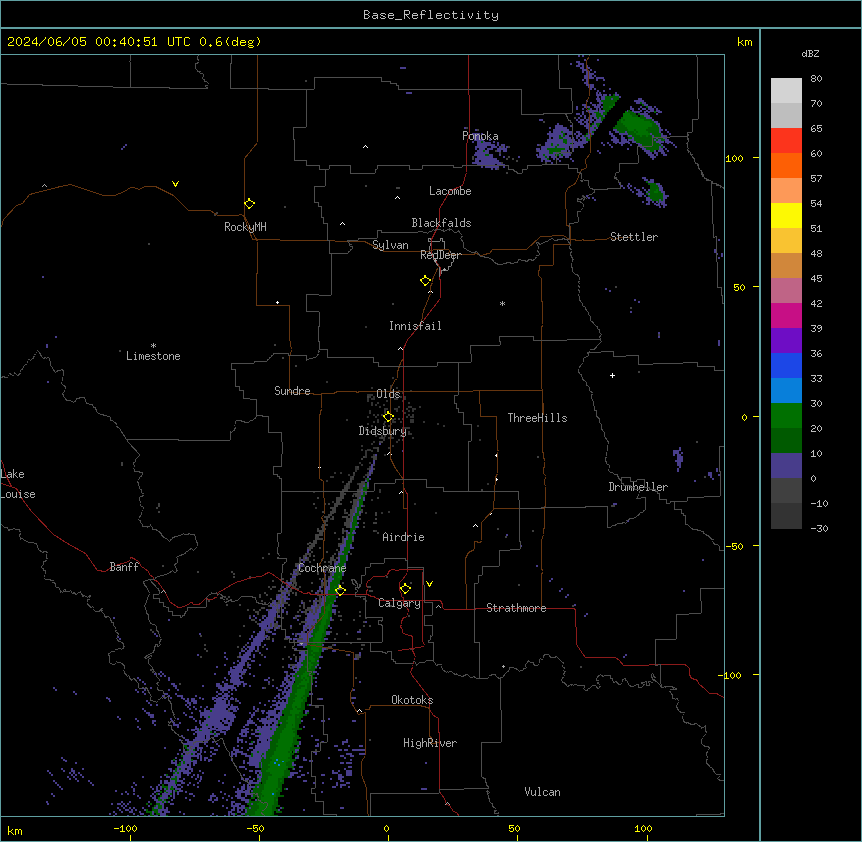
Task: Click the white plus marker west of Drumheller
Action: (x=612, y=375)
